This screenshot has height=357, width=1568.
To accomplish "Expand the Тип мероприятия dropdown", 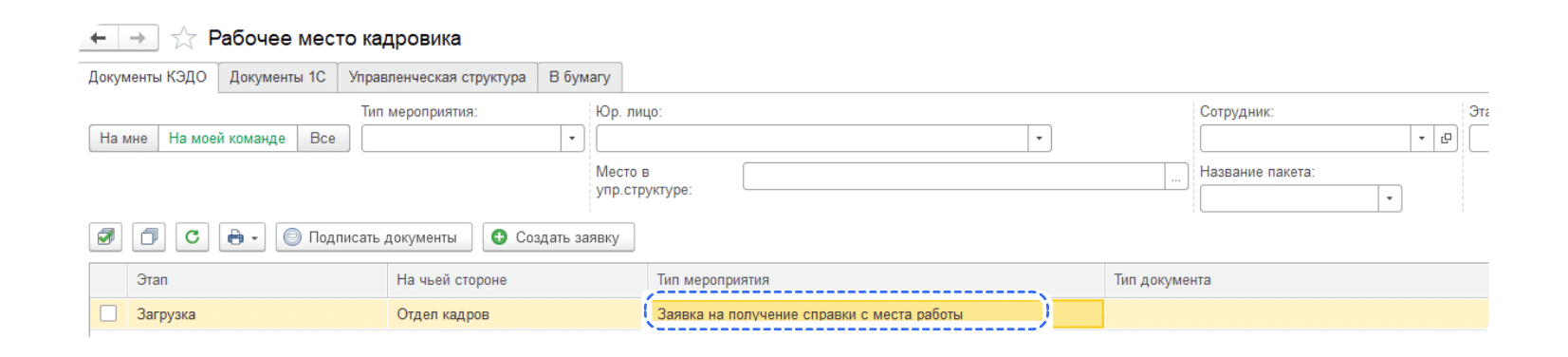I will click(572, 139).
